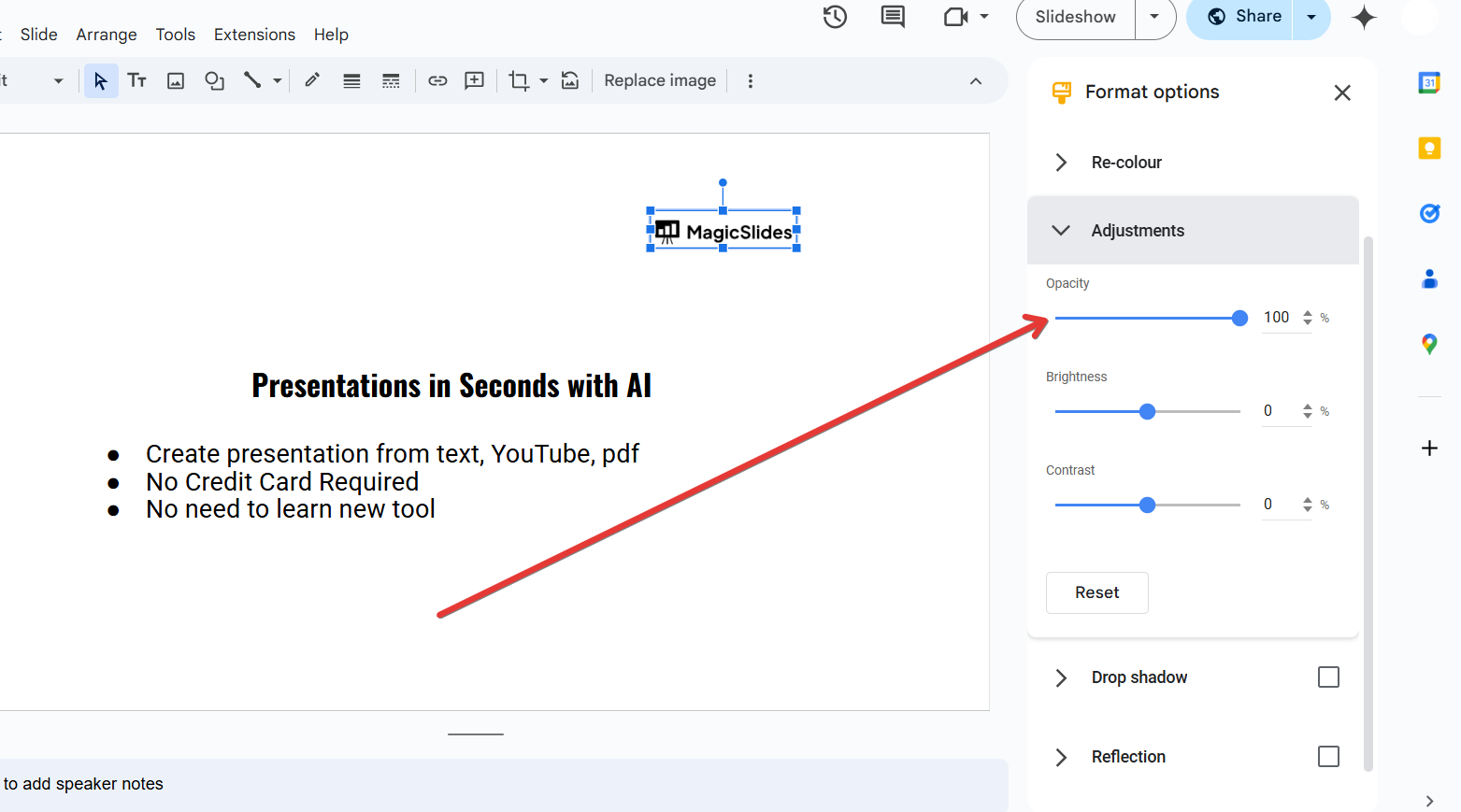1461x812 pixels.
Task: Click the border colour pencil icon
Action: click(x=312, y=81)
